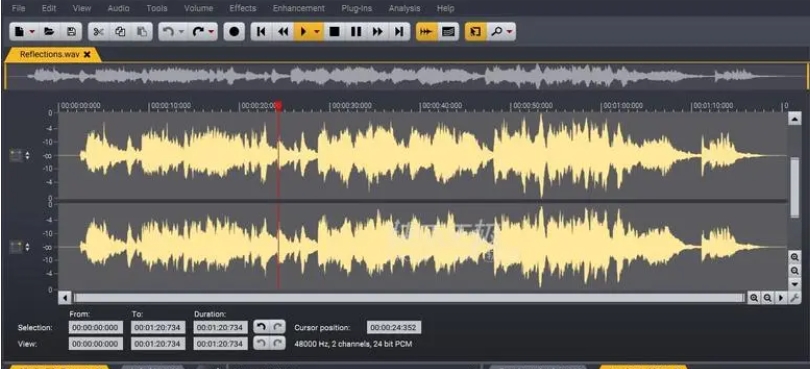The image size is (810, 369).
Task: Start recording with the Record button
Action: click(x=234, y=32)
